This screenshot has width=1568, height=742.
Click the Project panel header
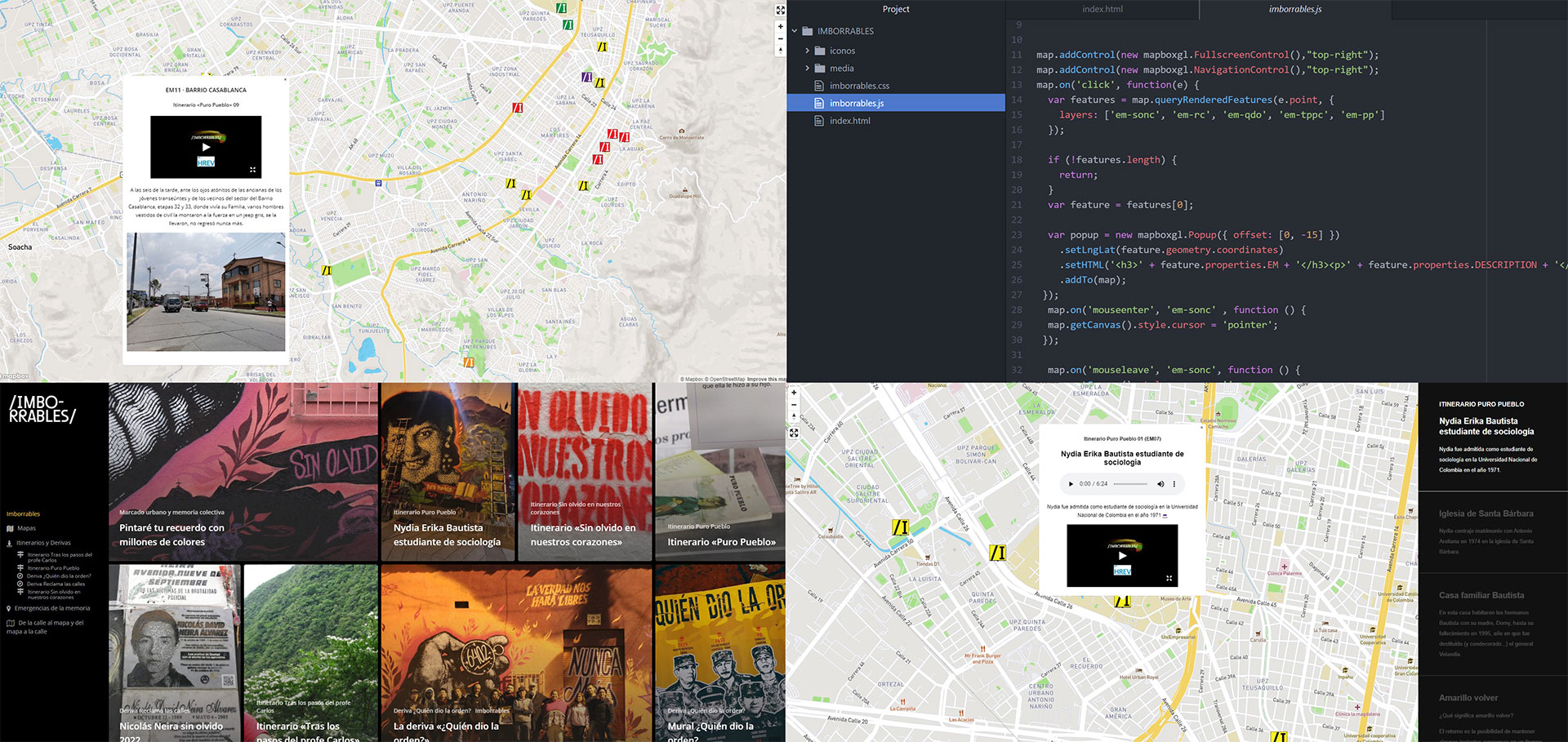pyautogui.click(x=896, y=10)
